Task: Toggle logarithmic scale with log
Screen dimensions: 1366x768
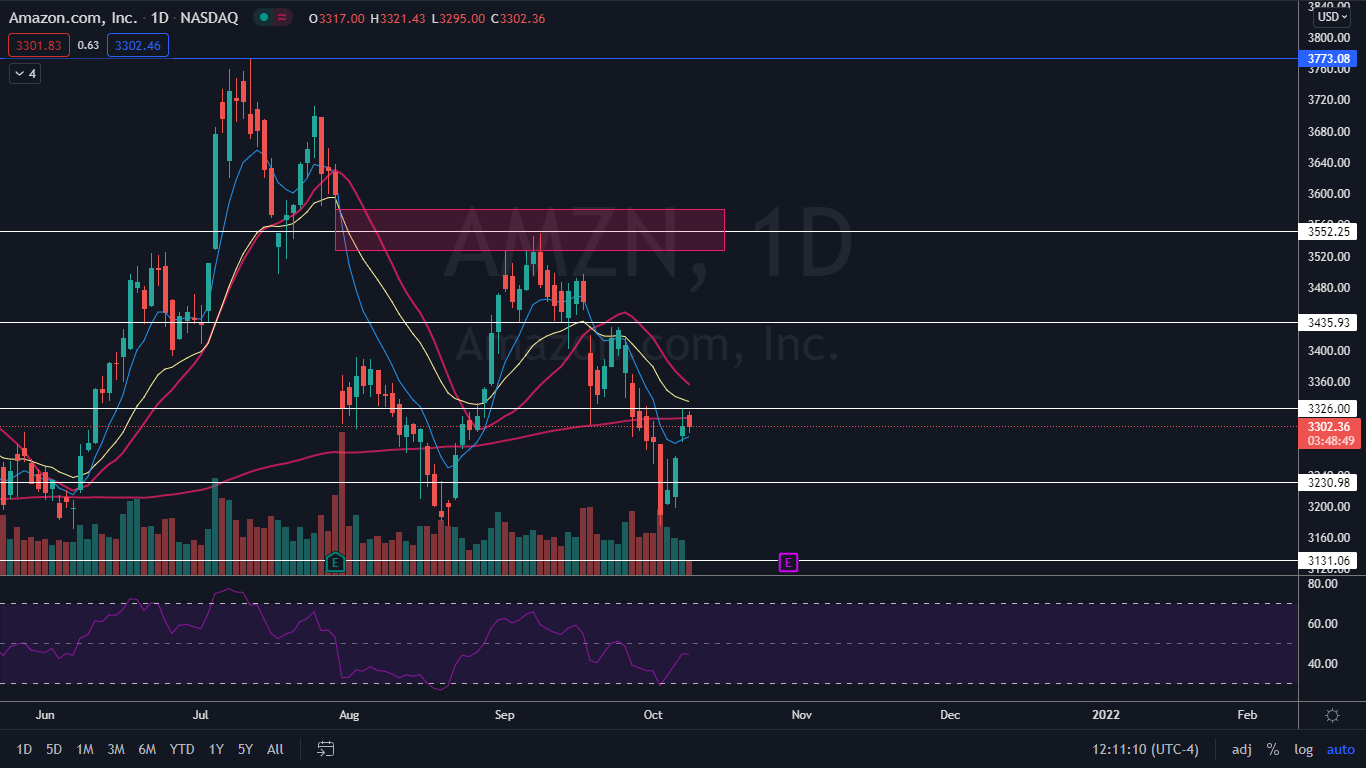Action: [1304, 749]
